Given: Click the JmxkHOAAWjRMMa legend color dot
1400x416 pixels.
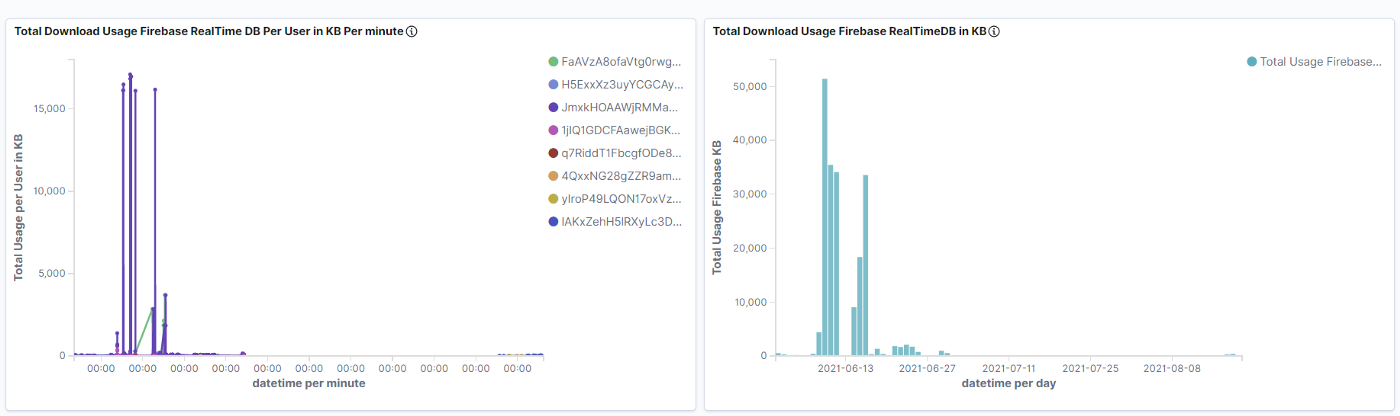Looking at the screenshot, I should [x=553, y=107].
